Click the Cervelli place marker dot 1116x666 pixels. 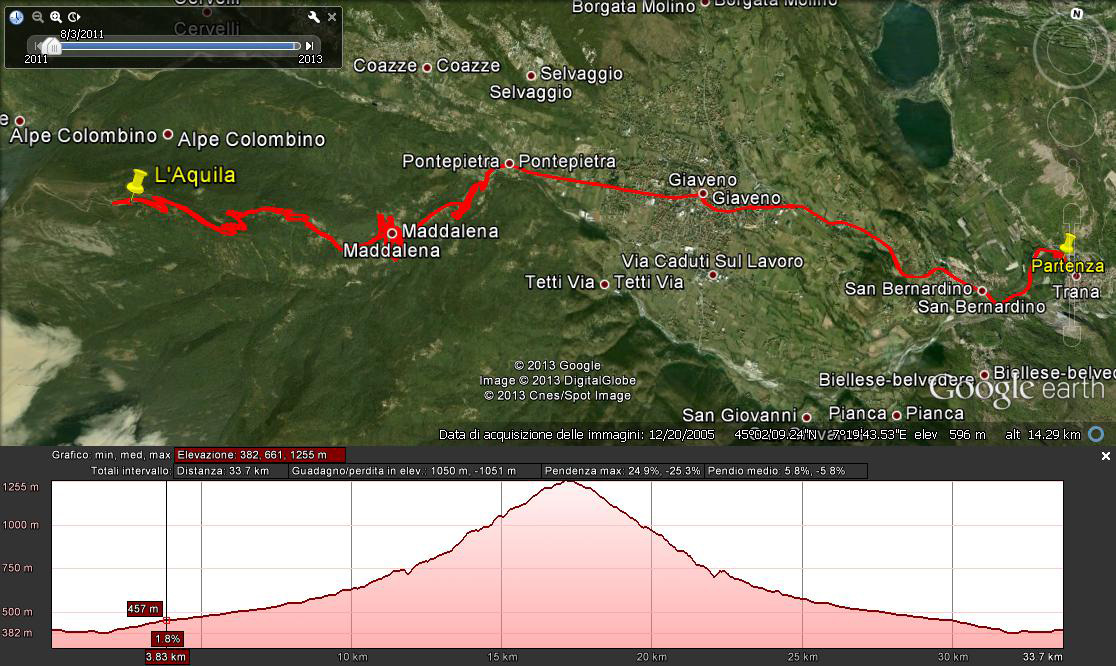[206, 11]
